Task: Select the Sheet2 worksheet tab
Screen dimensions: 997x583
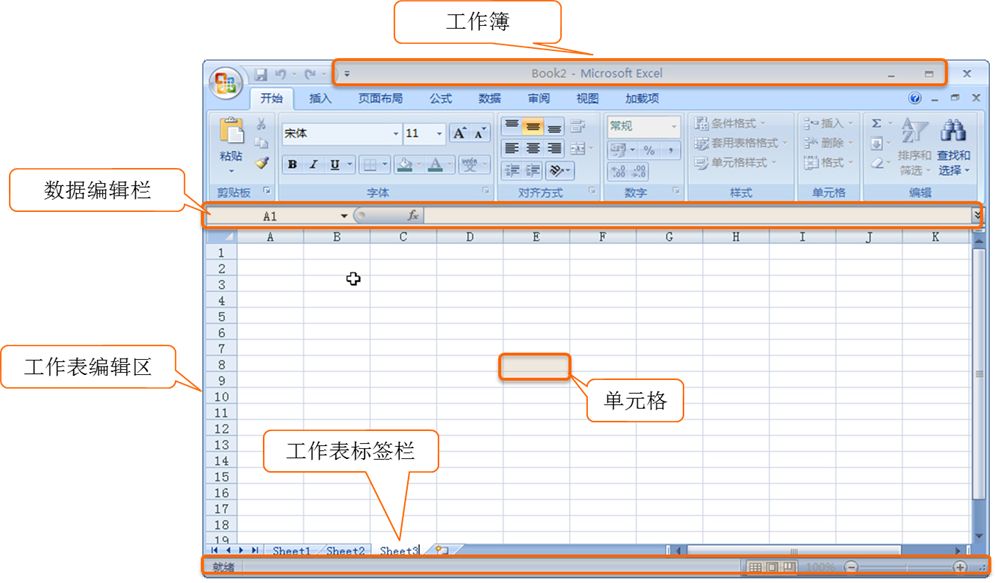Action: 345,551
